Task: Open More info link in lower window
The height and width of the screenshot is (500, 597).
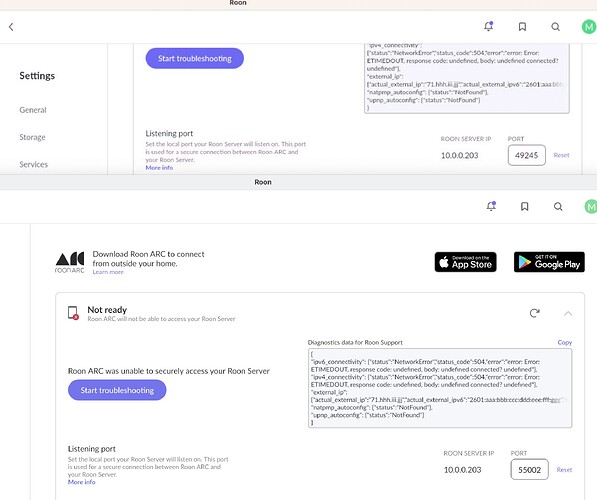Action: pos(81,482)
